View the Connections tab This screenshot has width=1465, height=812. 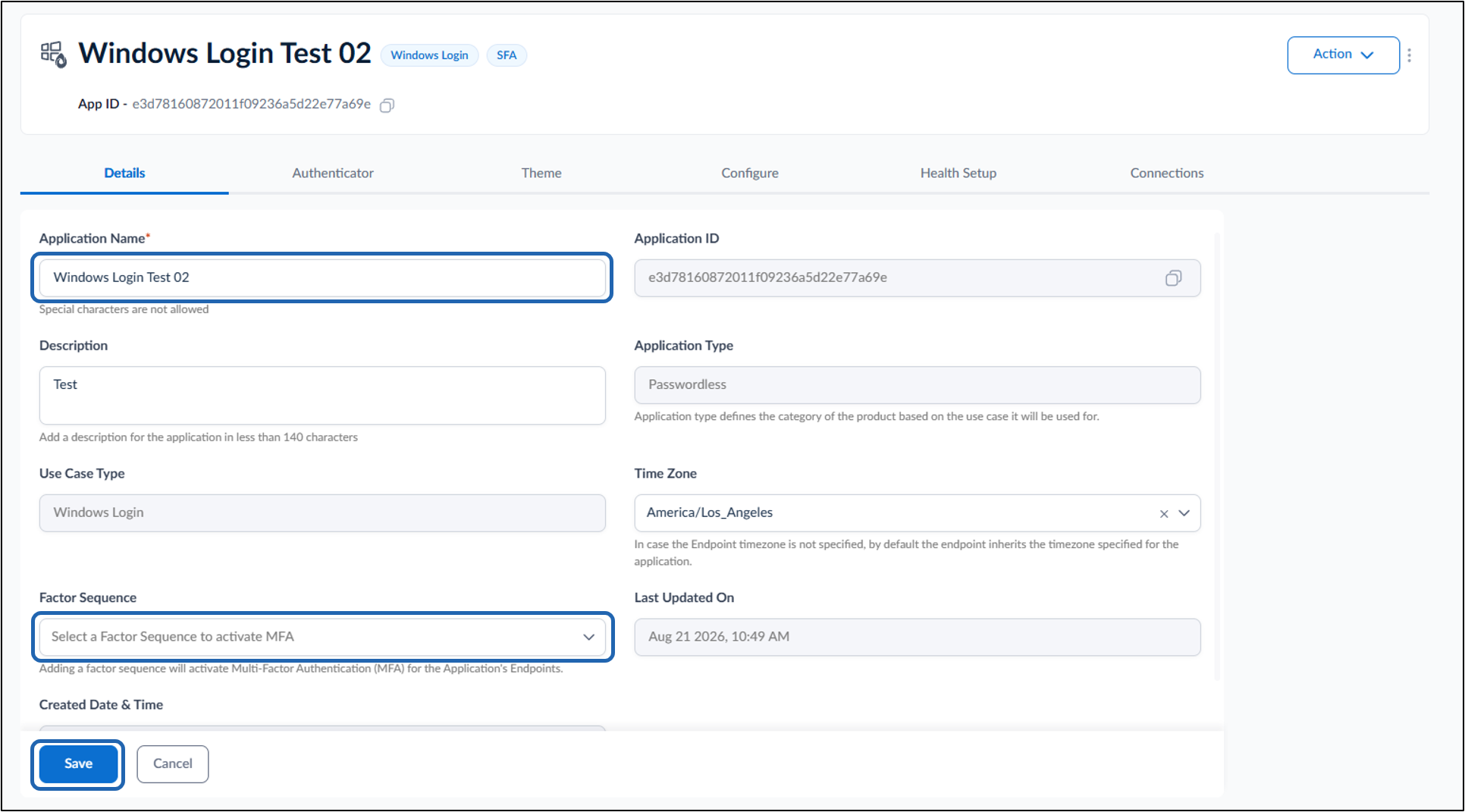[1167, 173]
